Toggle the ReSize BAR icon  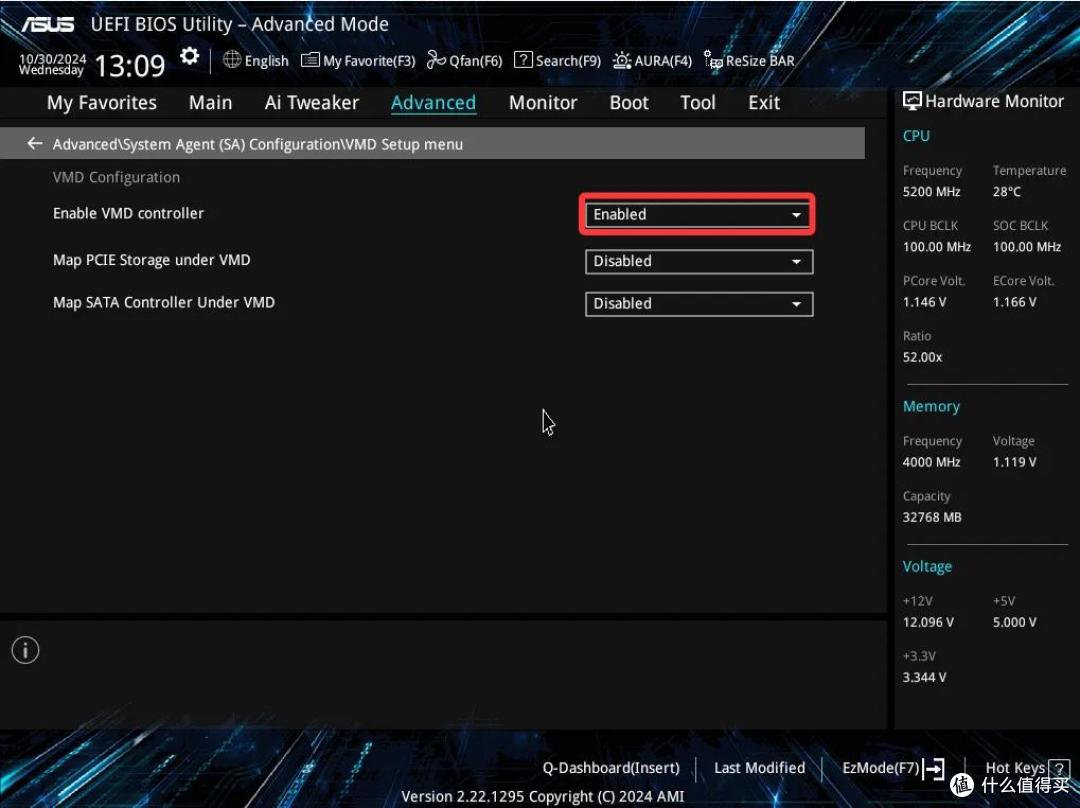pos(713,60)
